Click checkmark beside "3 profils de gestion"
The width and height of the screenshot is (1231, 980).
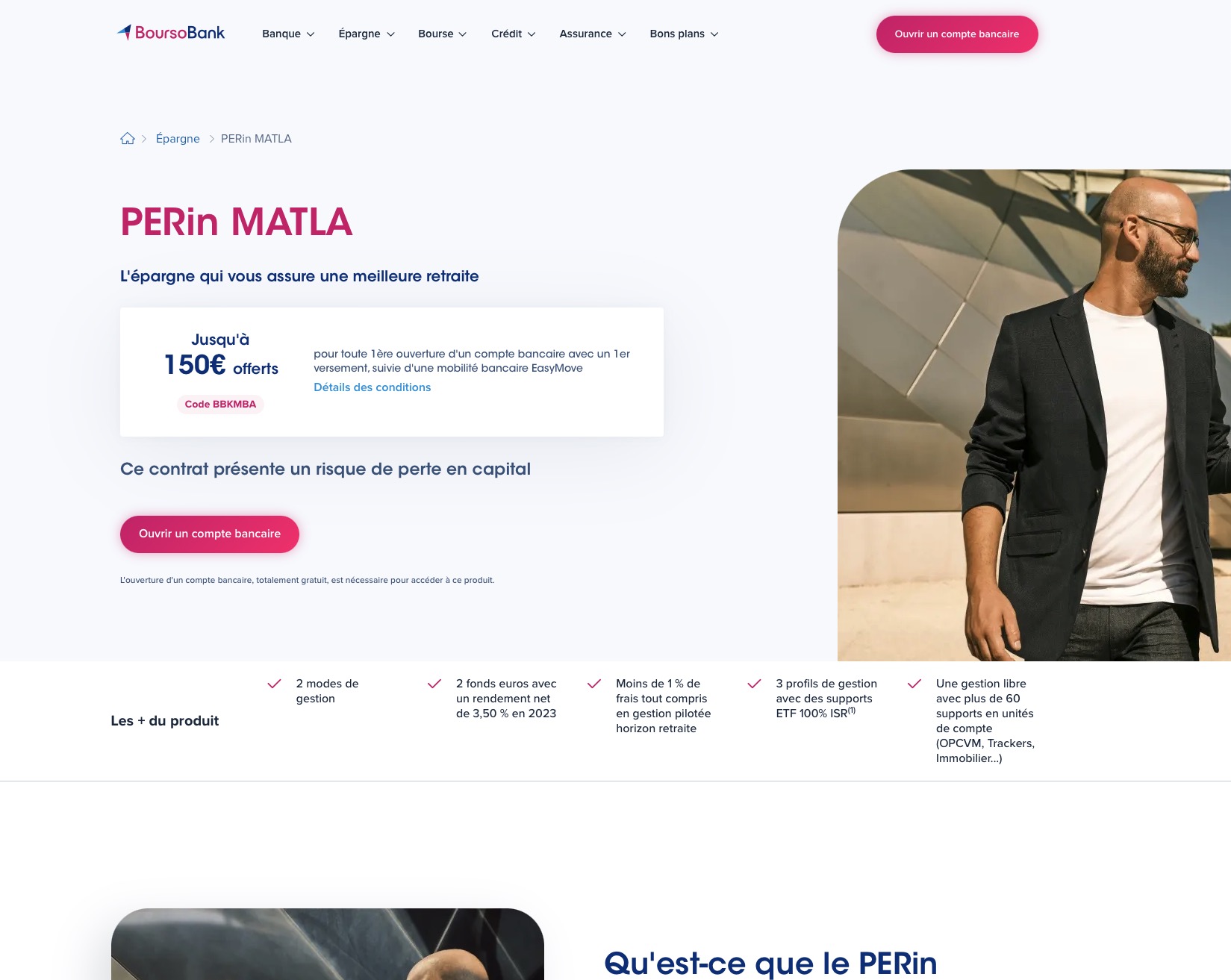coord(755,684)
